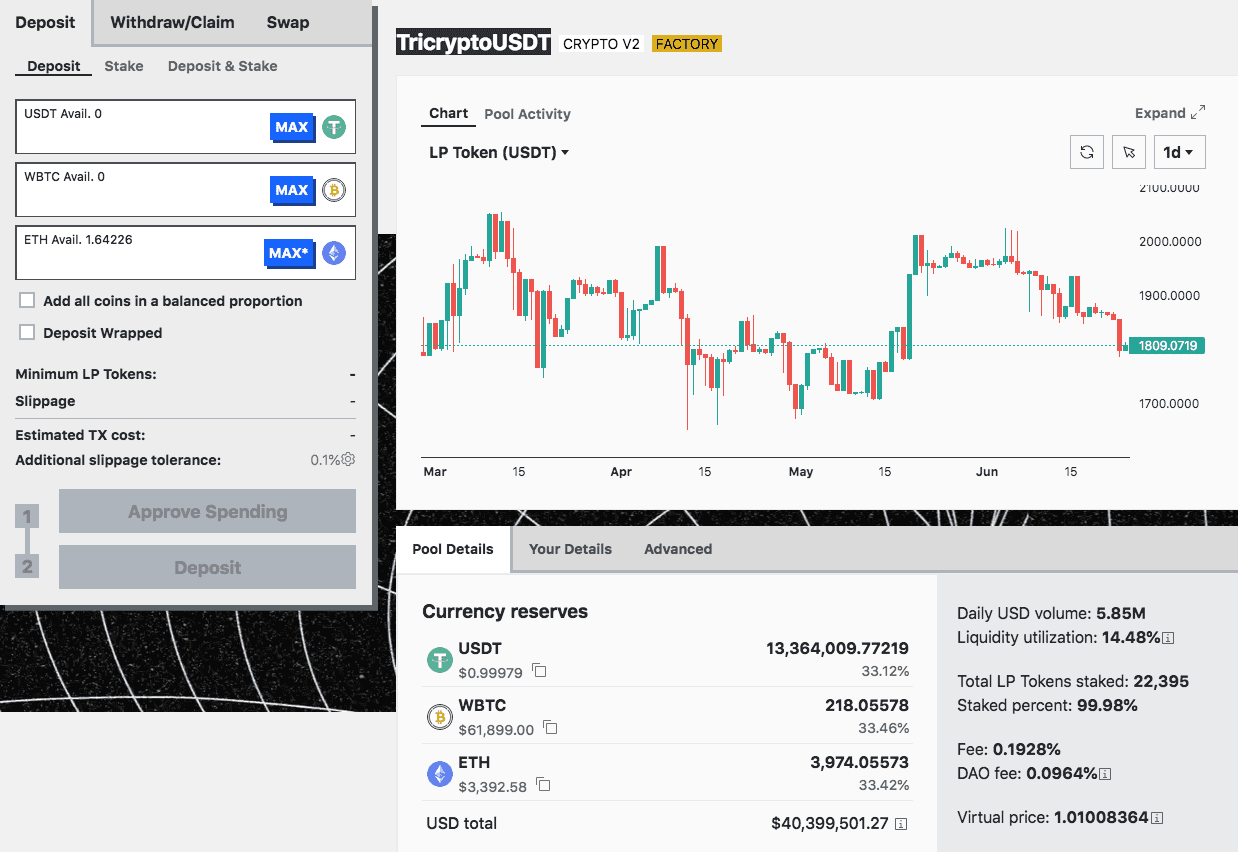Click the chart refresh icon
Screen dimensions: 1238x852
tap(1087, 153)
